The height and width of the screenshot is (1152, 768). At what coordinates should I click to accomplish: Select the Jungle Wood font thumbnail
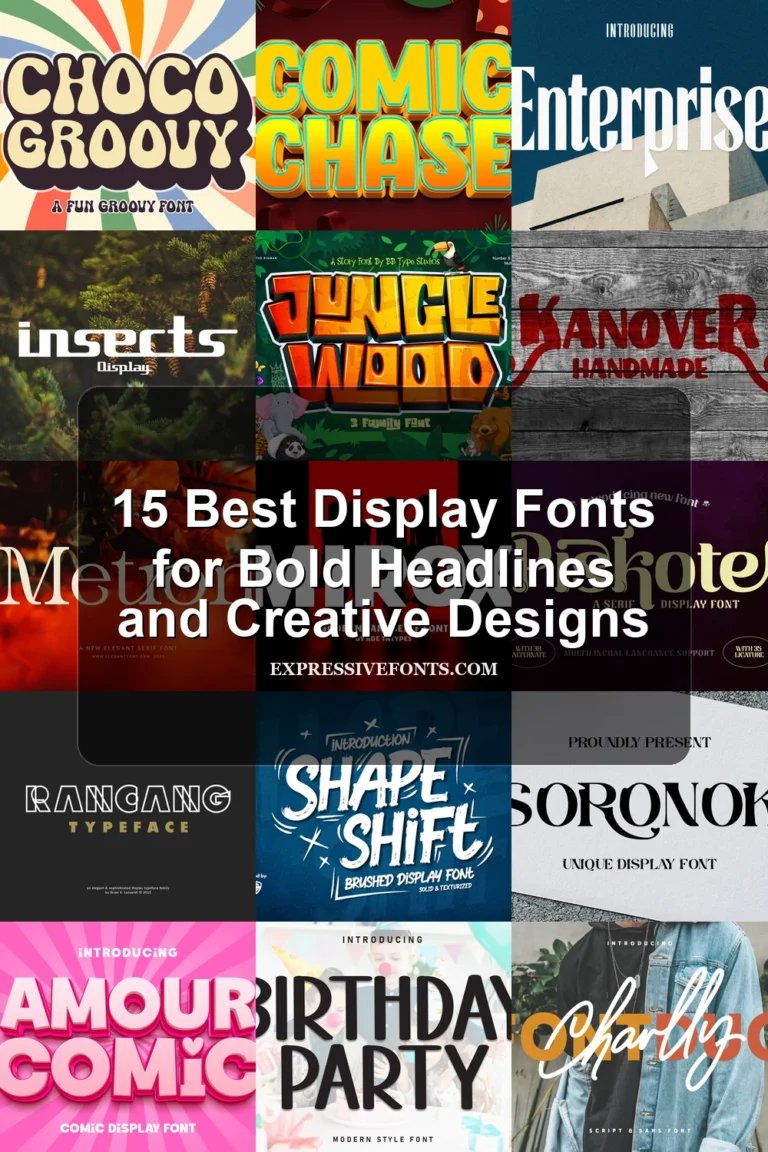pos(384,345)
